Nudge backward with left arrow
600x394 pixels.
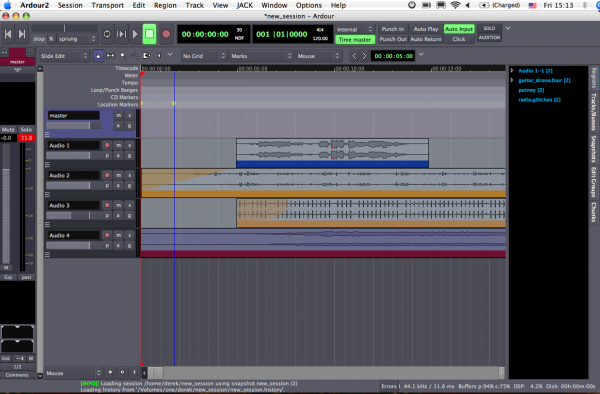[354, 56]
